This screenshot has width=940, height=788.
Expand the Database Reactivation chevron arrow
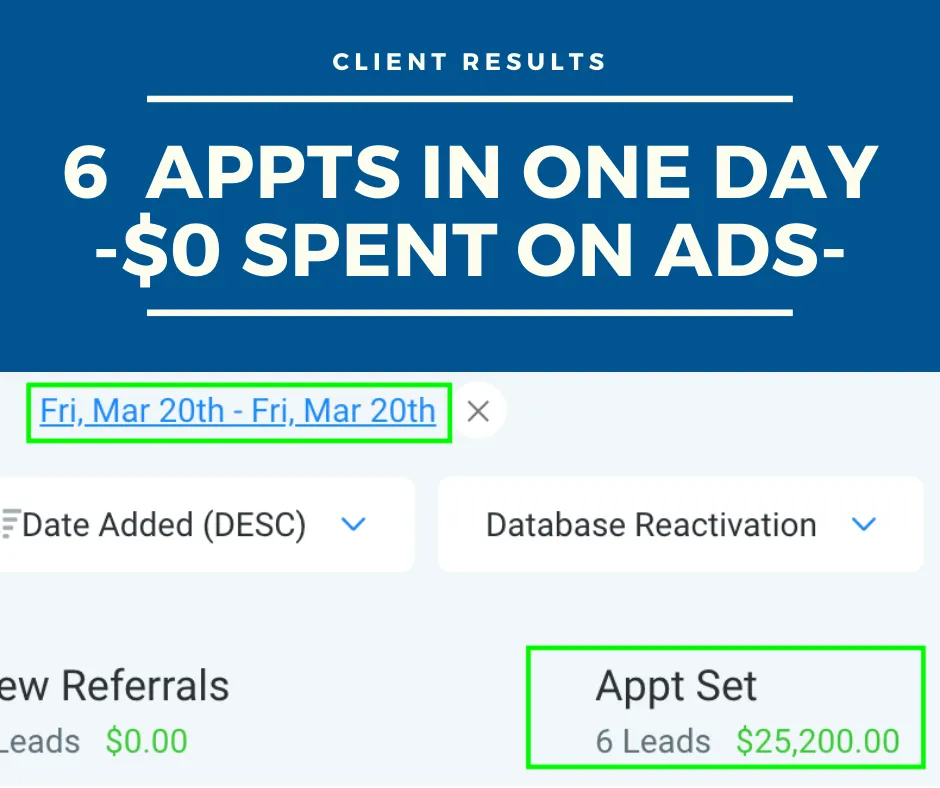coord(863,524)
